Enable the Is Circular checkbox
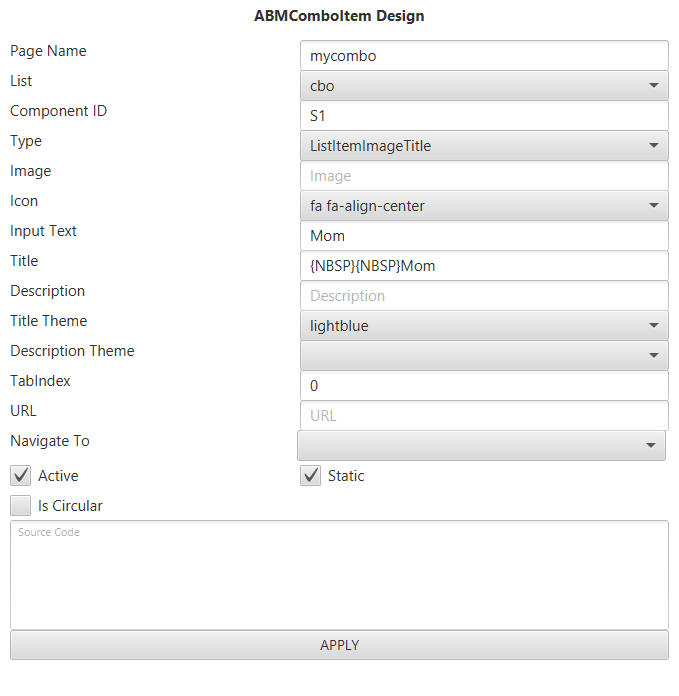The width and height of the screenshot is (679, 696). tap(21, 506)
